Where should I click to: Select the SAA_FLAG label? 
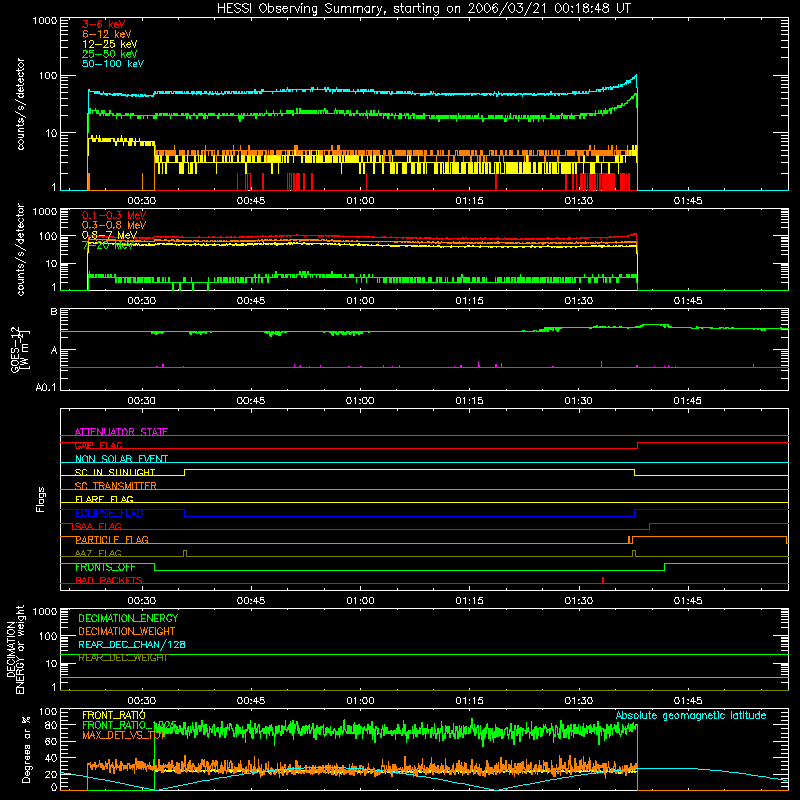coord(98,526)
